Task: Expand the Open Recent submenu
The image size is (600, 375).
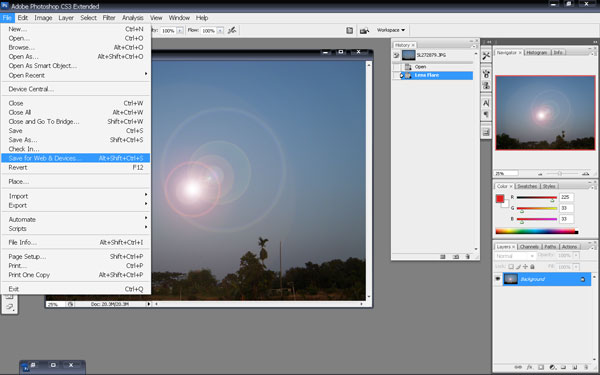Action: point(76,75)
